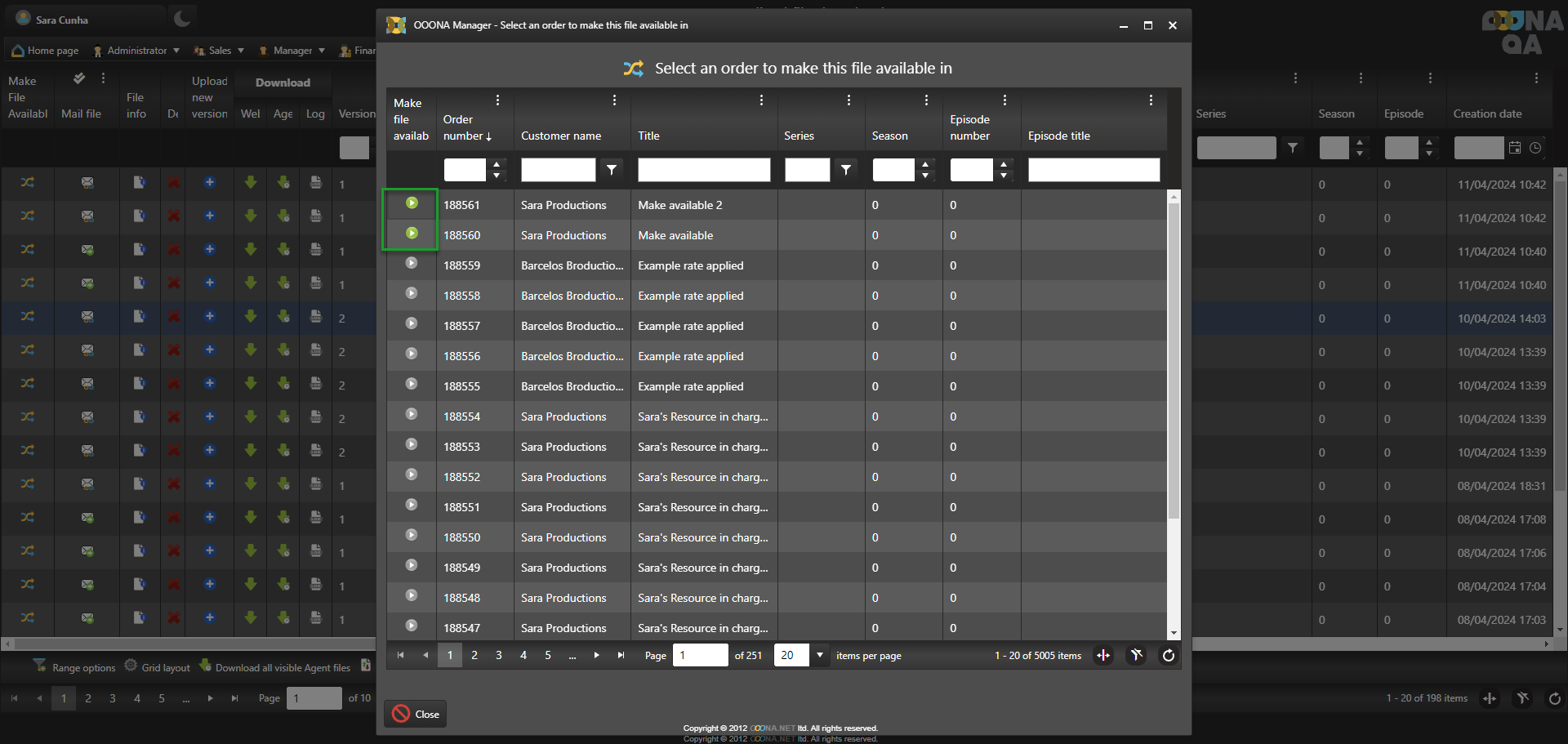The image size is (1568, 744).
Task: Go to page 3 in the dialog pager
Action: [499, 655]
